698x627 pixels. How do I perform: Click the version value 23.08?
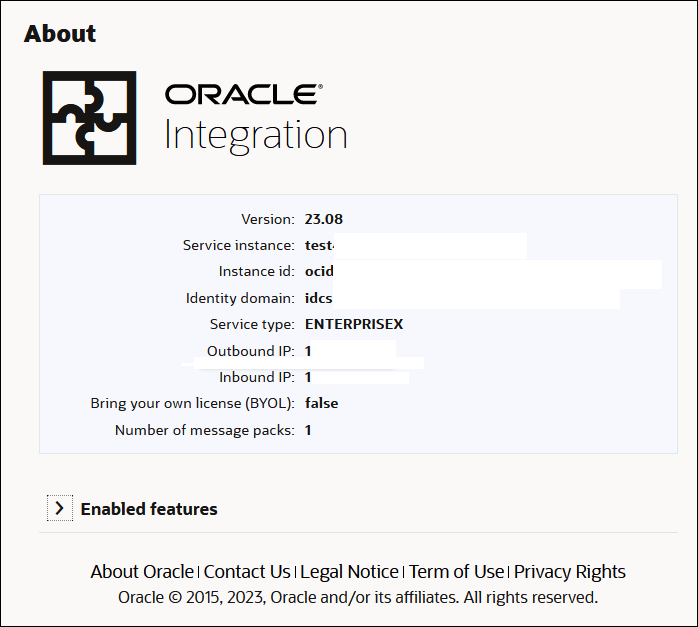[x=324, y=219]
